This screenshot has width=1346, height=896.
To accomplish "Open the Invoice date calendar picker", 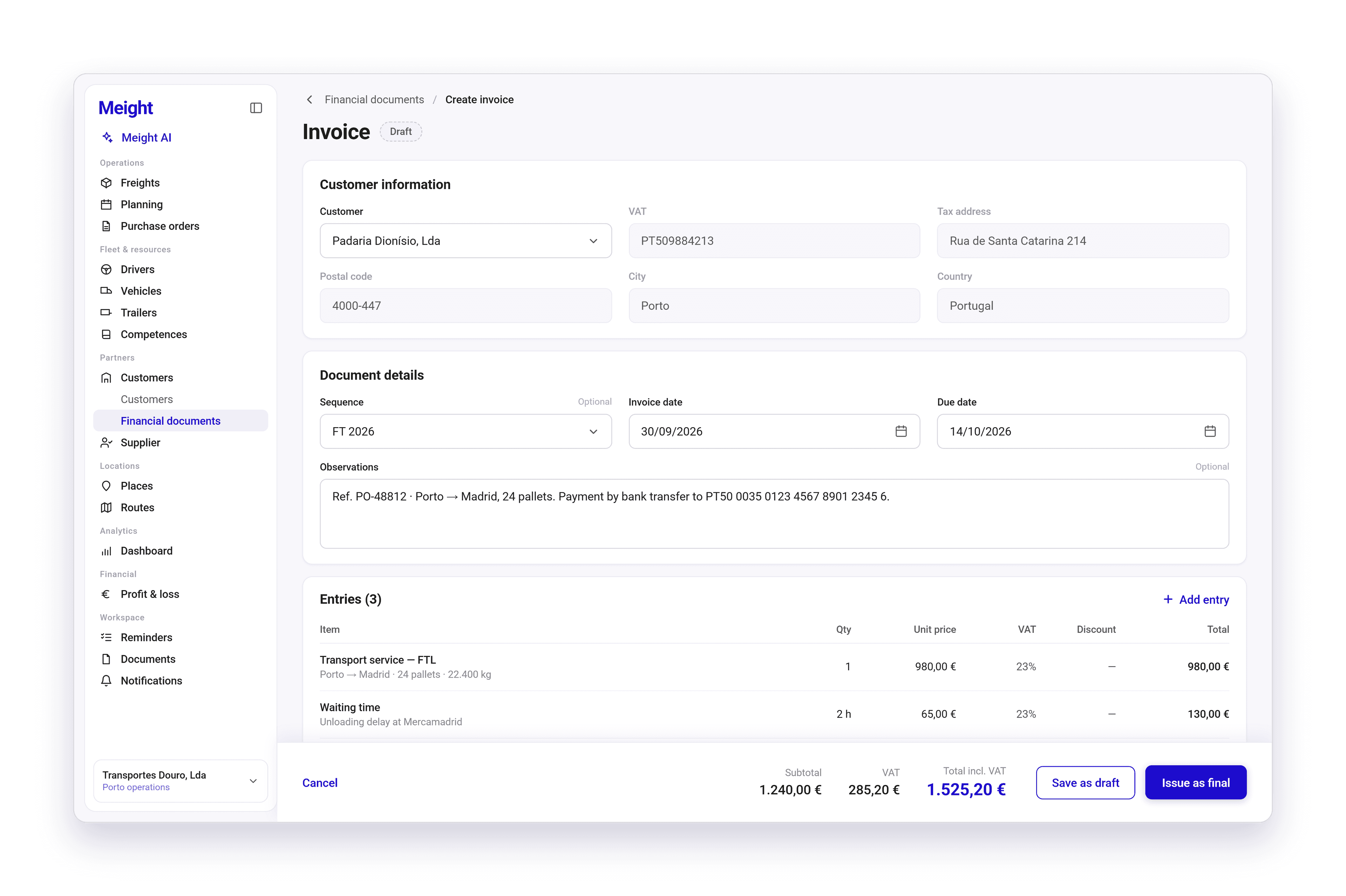I will [x=901, y=431].
